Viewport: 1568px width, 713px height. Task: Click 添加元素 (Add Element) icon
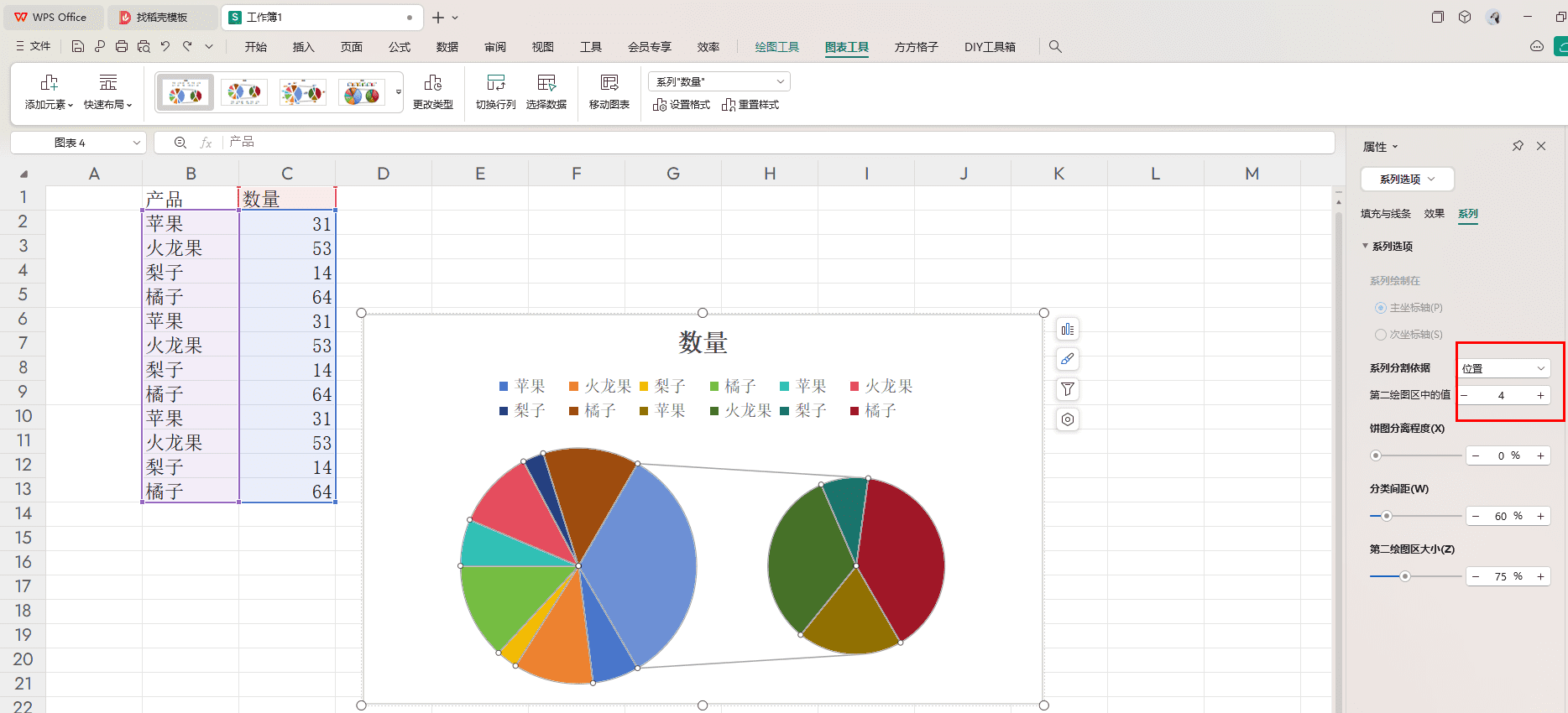pos(49,82)
